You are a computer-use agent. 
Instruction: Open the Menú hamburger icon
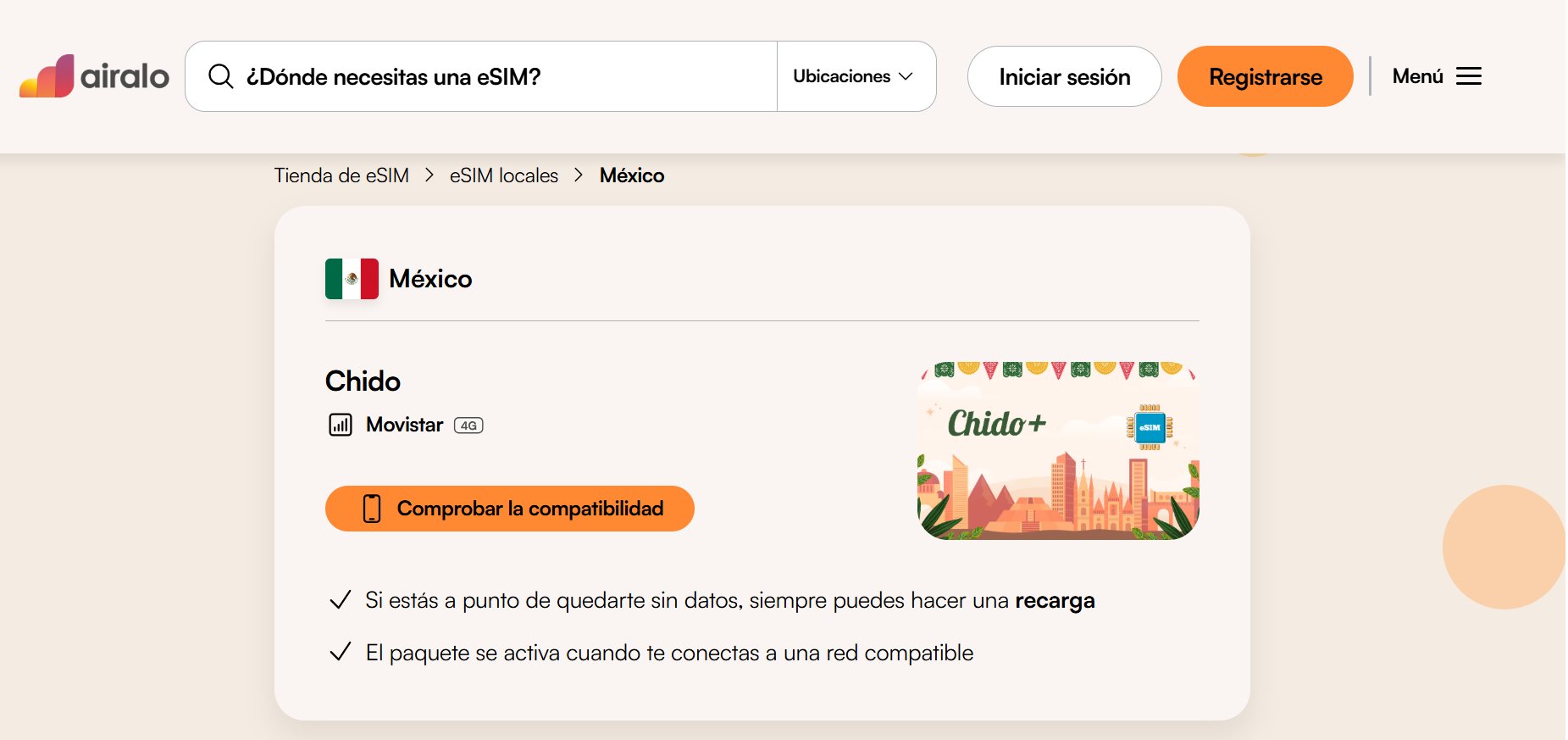point(1469,76)
